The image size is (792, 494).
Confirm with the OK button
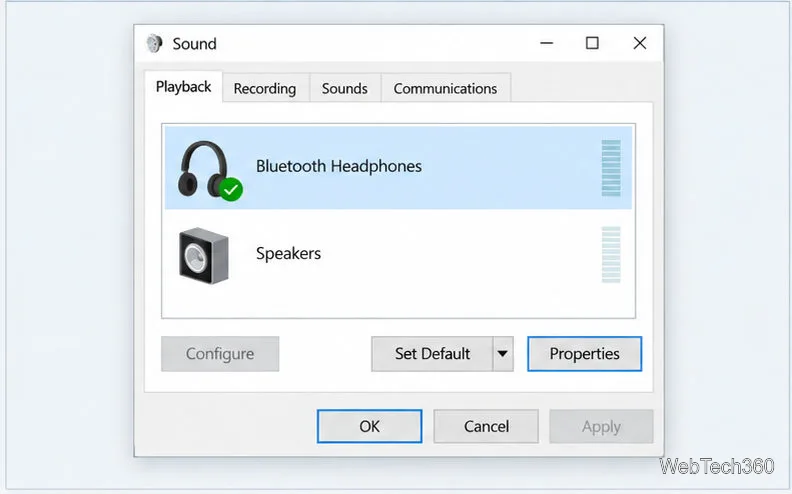coord(370,426)
